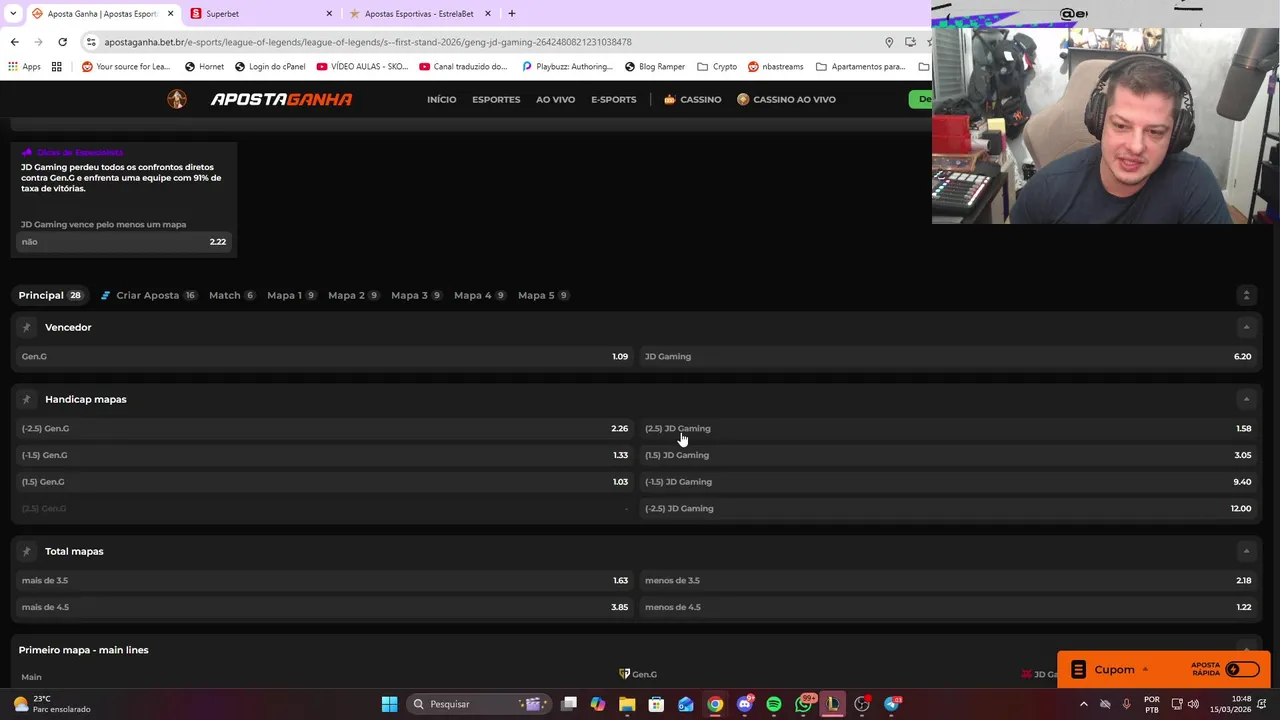Pin the Total mapas market
1280x720 pixels.
point(26,551)
